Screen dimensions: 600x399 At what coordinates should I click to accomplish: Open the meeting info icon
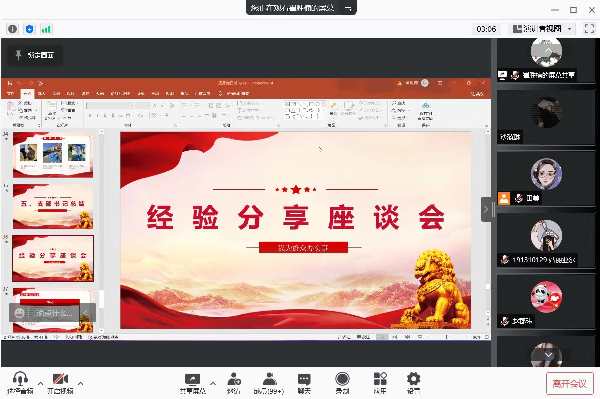pyautogui.click(x=13, y=29)
